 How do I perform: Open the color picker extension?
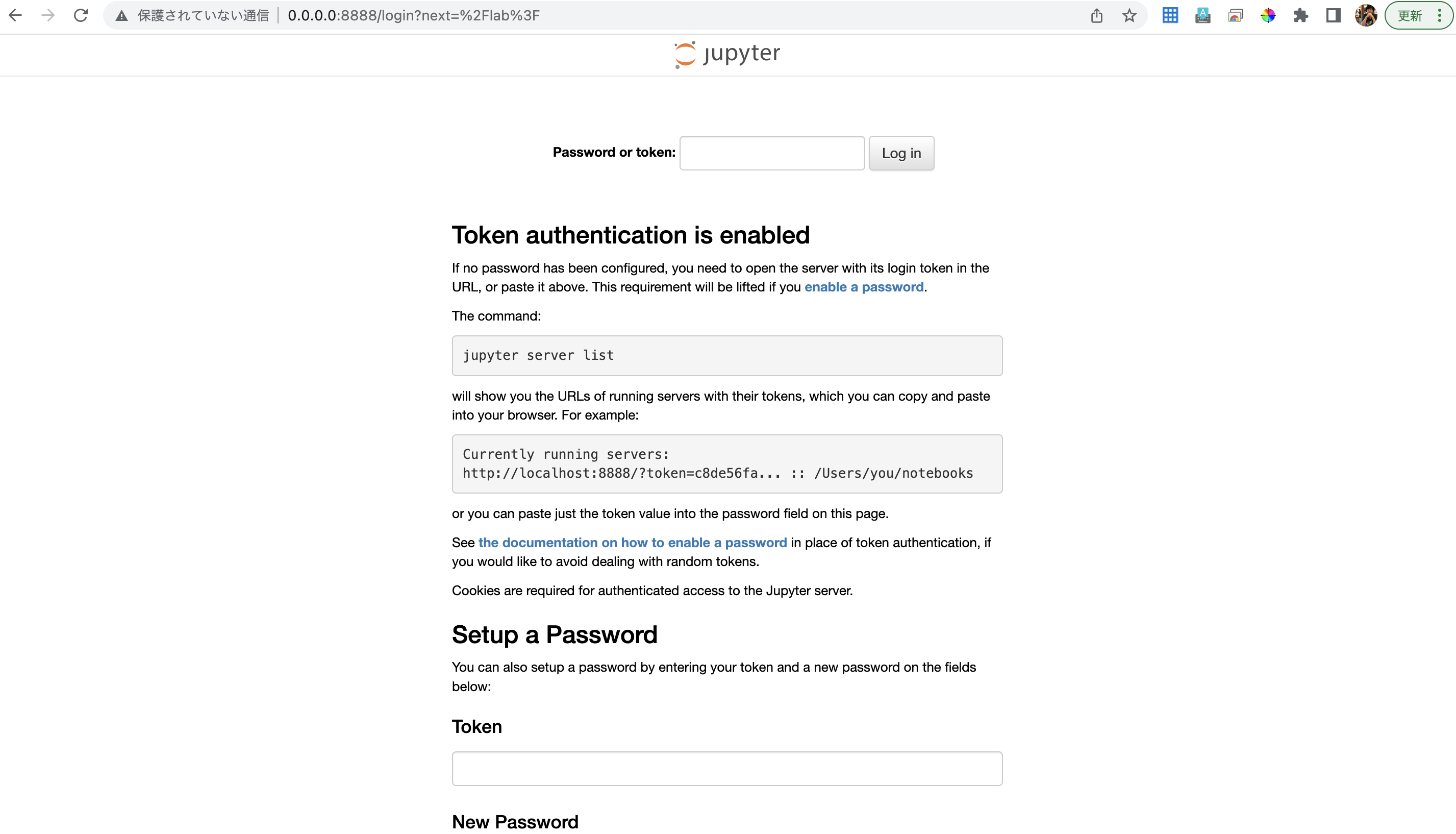click(1269, 15)
